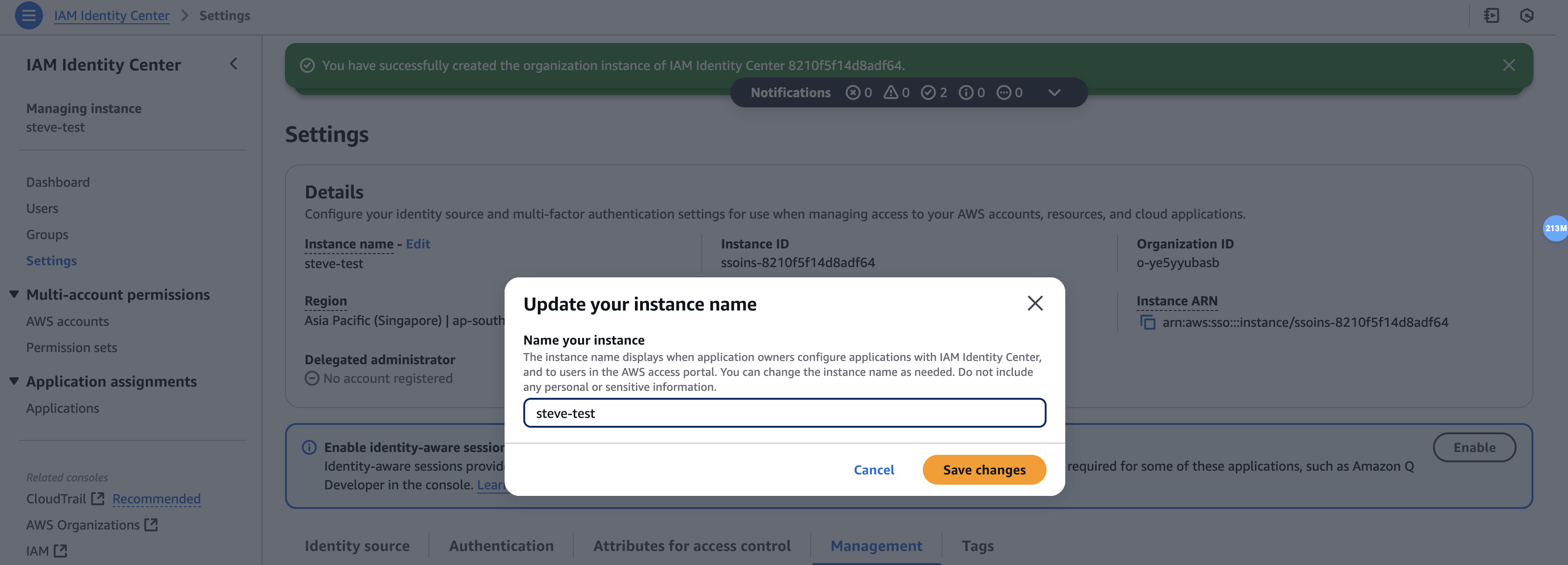Close the Update instance name dialog
This screenshot has height=565, width=1568.
point(1035,303)
